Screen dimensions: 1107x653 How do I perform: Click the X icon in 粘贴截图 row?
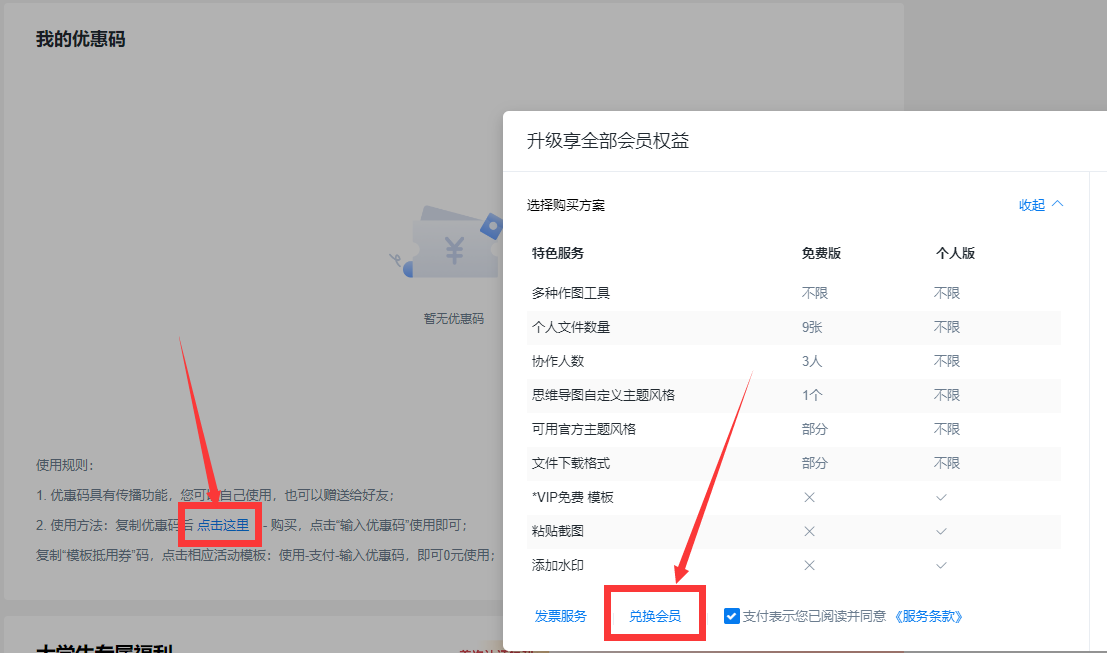click(x=809, y=531)
